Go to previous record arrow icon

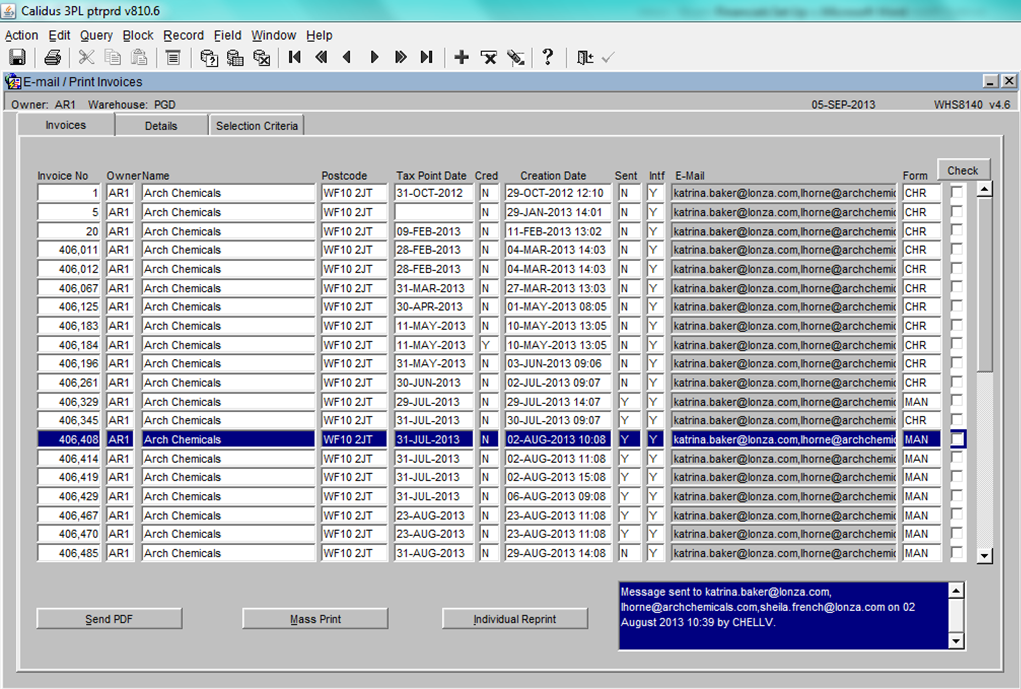pos(347,57)
